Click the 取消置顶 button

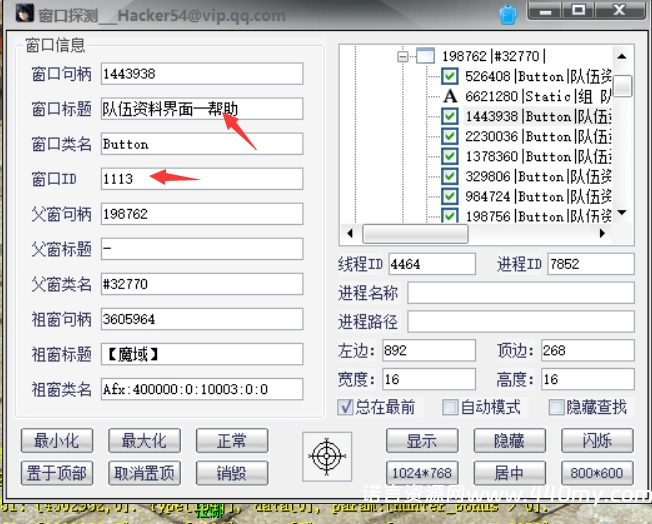[x=144, y=473]
